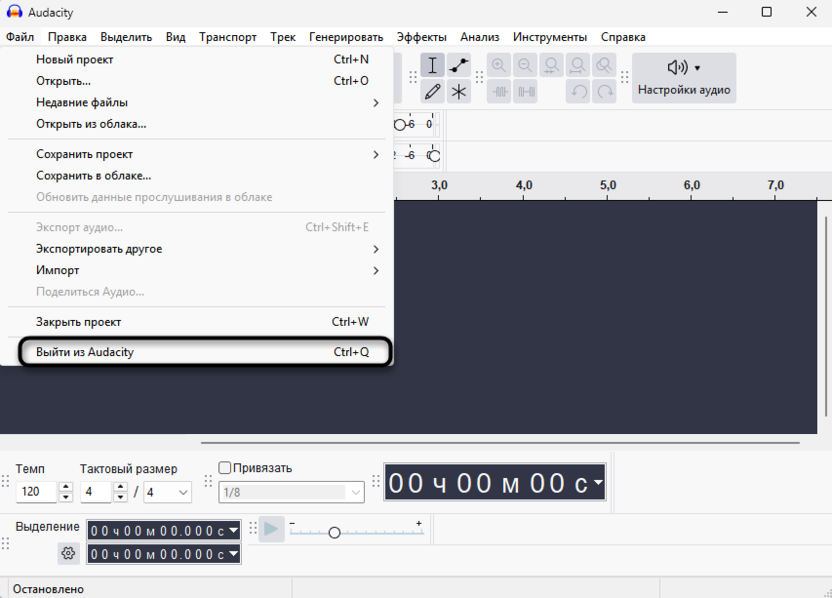Image resolution: width=832 pixels, height=598 pixels.
Task: Open the Настройки аудио dropdown
Action: 684,78
